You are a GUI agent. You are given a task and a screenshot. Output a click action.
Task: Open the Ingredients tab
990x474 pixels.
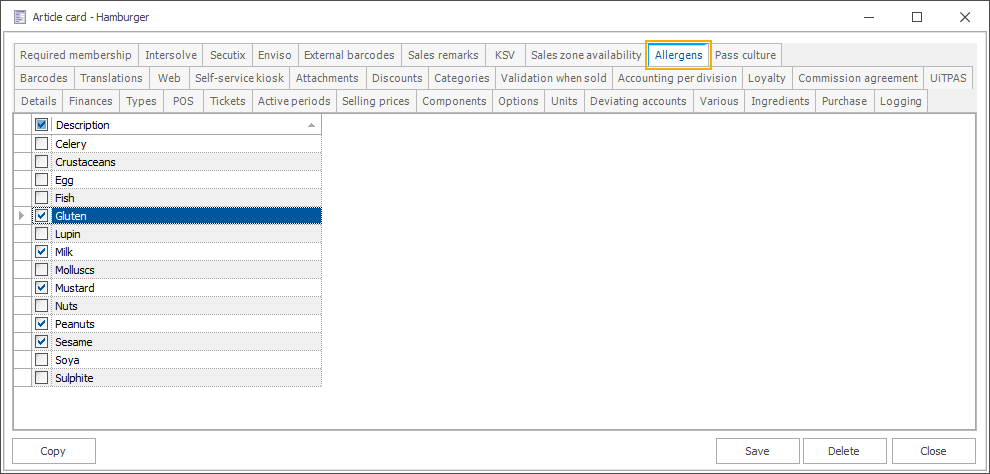(x=780, y=101)
